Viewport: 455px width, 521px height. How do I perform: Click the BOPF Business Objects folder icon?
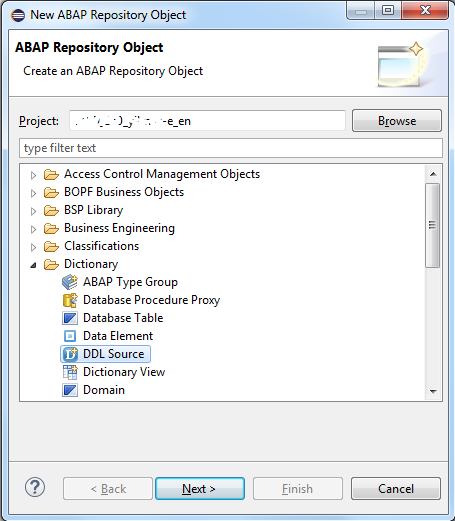pyautogui.click(x=51, y=192)
